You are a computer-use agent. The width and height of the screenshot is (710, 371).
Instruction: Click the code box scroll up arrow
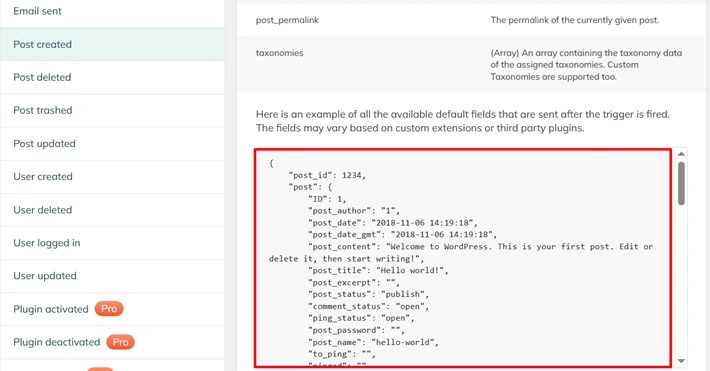[681, 154]
